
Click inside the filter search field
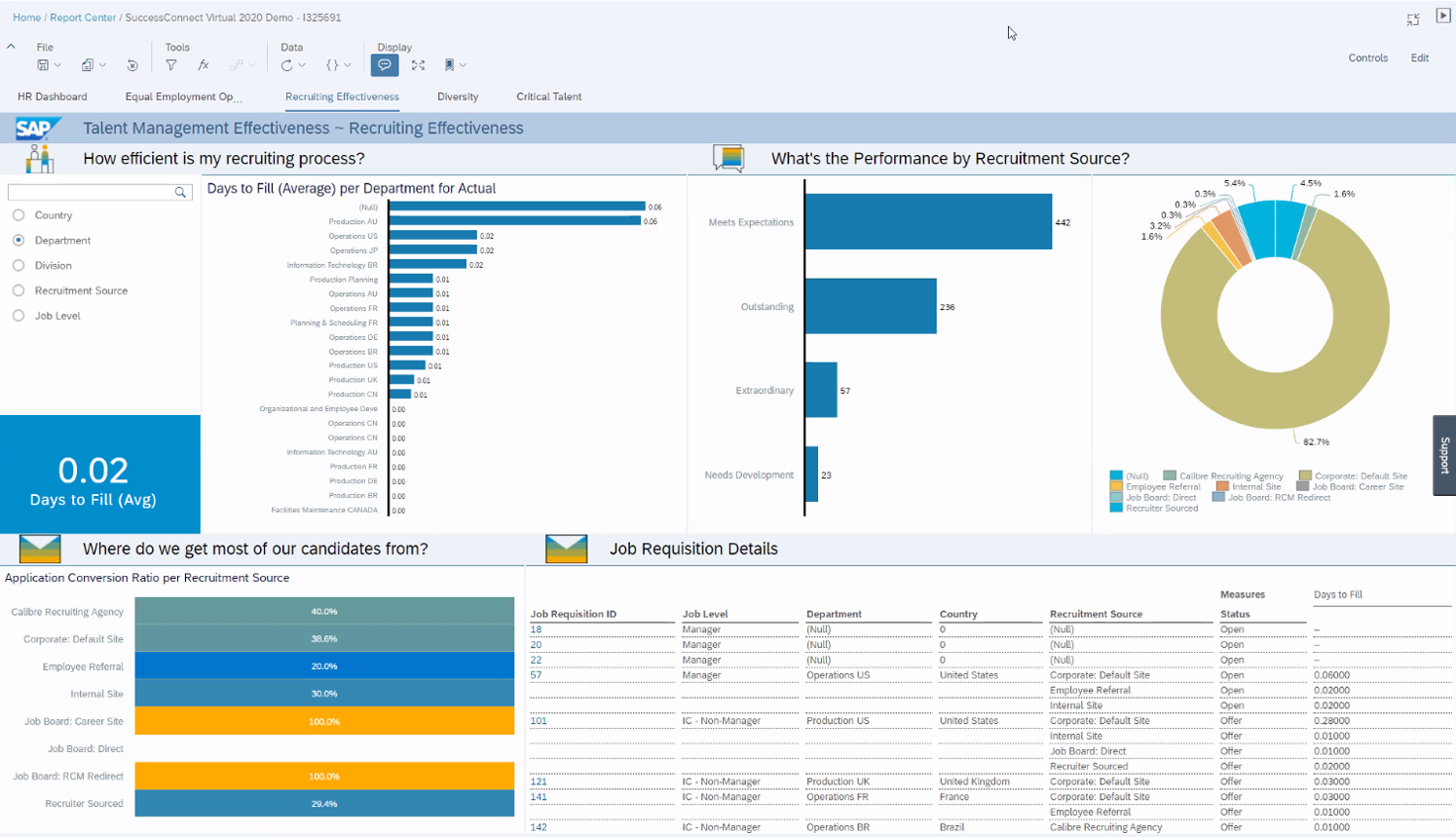pos(93,192)
